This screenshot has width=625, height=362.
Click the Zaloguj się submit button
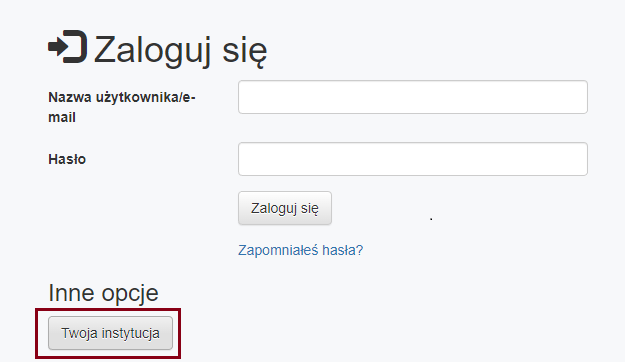[285, 208]
